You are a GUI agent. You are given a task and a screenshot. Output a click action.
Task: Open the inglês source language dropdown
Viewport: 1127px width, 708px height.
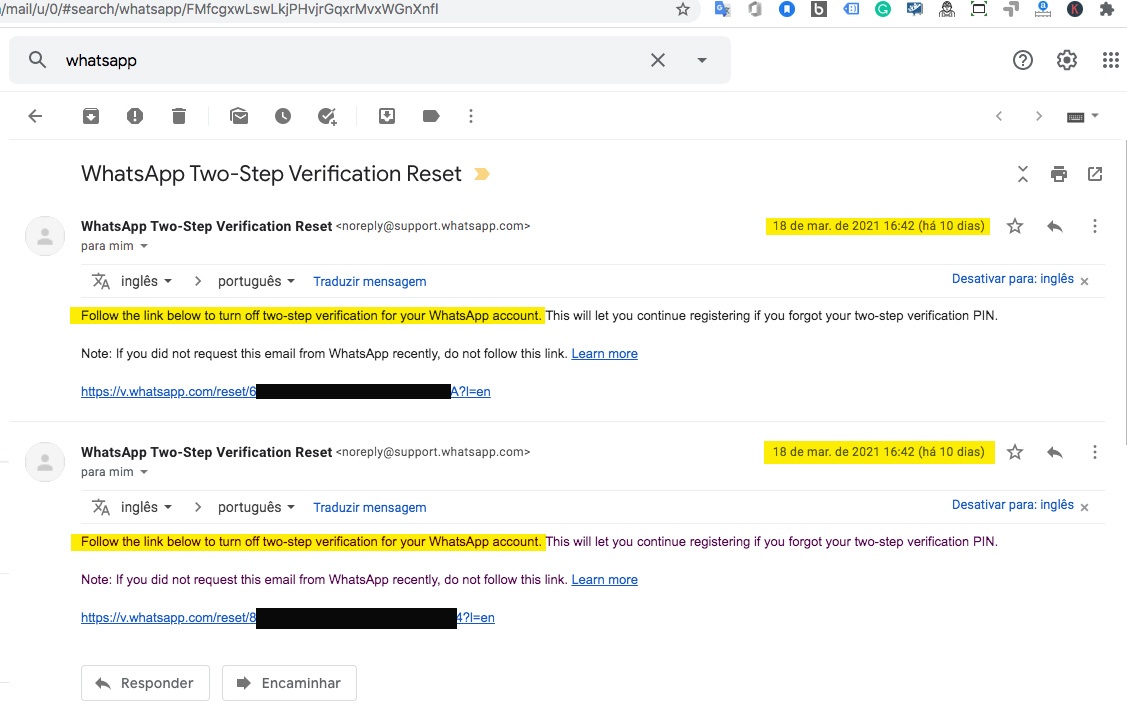coord(146,281)
